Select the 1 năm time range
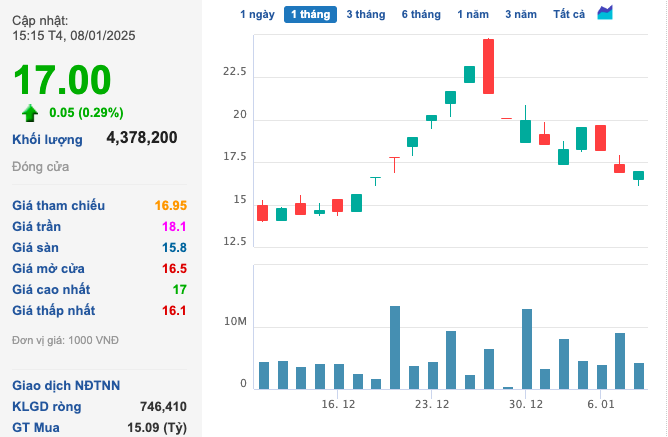Screen dimensions: 668x437 point(473,14)
